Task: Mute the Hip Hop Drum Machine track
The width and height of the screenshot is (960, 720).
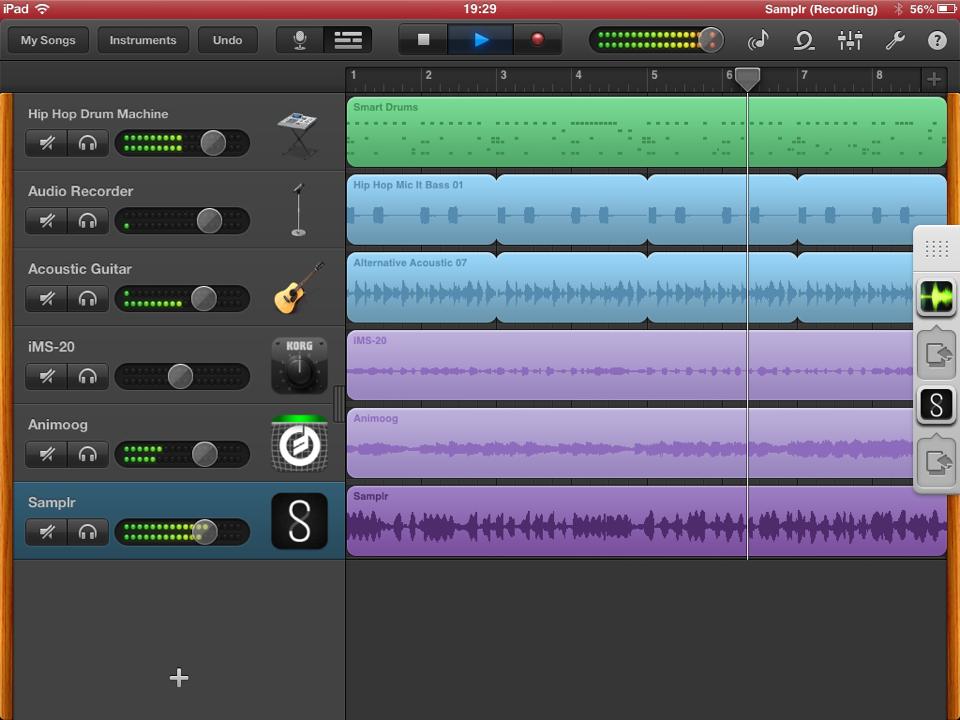Action: click(47, 143)
